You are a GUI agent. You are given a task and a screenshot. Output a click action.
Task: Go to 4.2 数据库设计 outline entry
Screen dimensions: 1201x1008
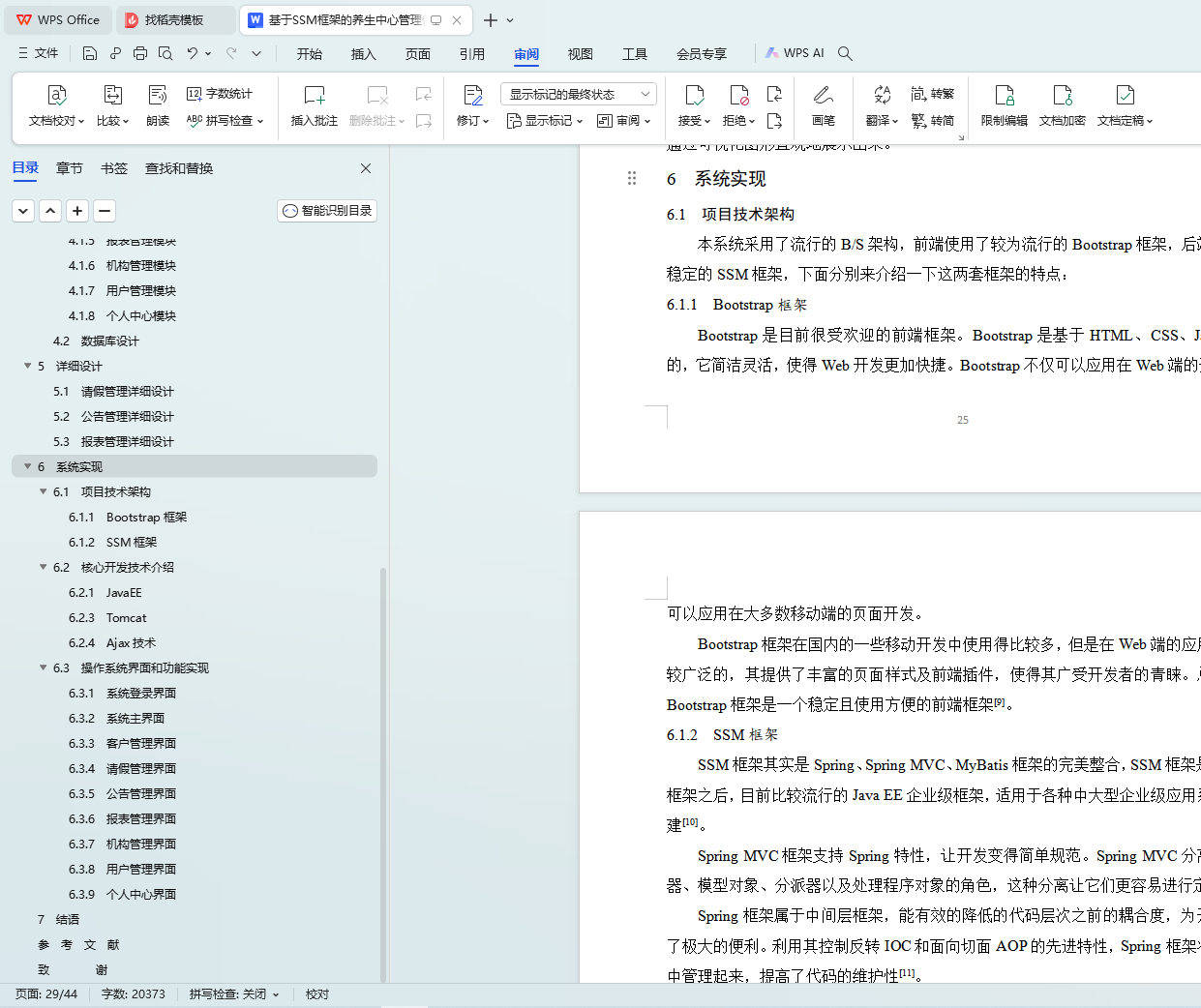(96, 341)
